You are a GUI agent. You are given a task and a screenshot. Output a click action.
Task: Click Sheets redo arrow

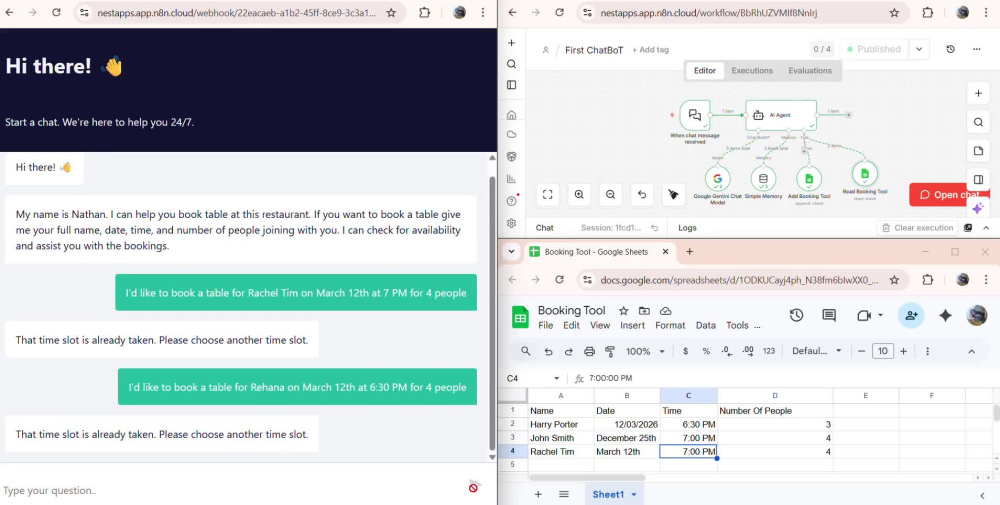[x=568, y=351]
